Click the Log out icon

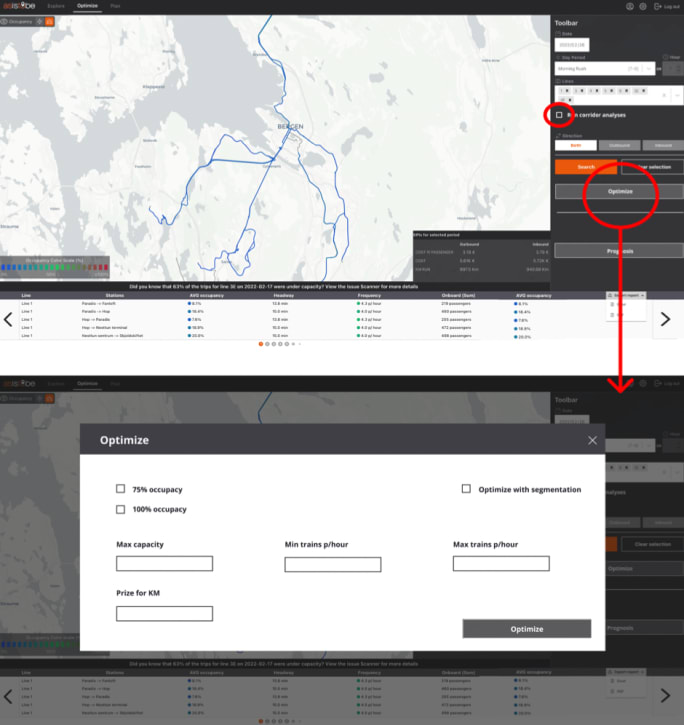pyautogui.click(x=657, y=6)
